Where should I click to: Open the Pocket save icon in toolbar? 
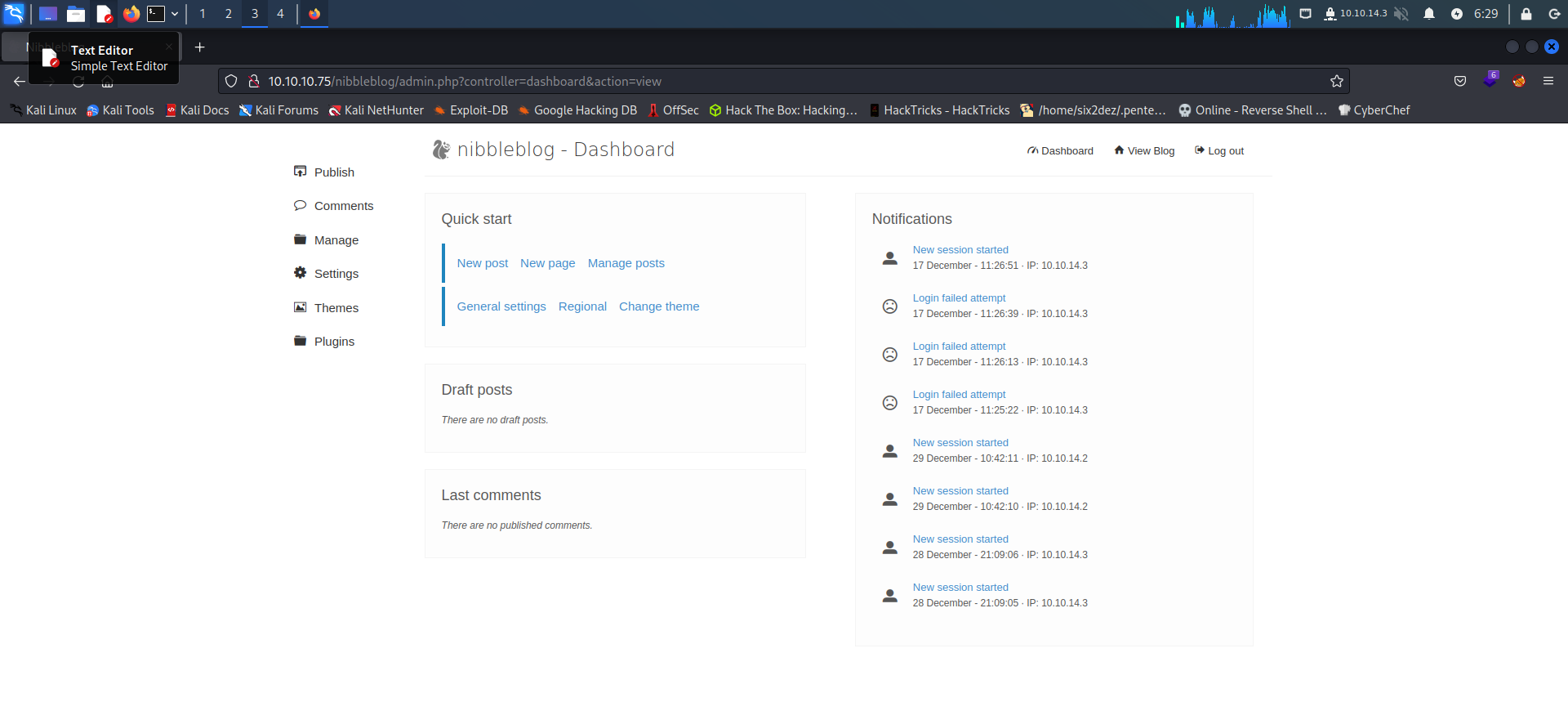point(1460,81)
